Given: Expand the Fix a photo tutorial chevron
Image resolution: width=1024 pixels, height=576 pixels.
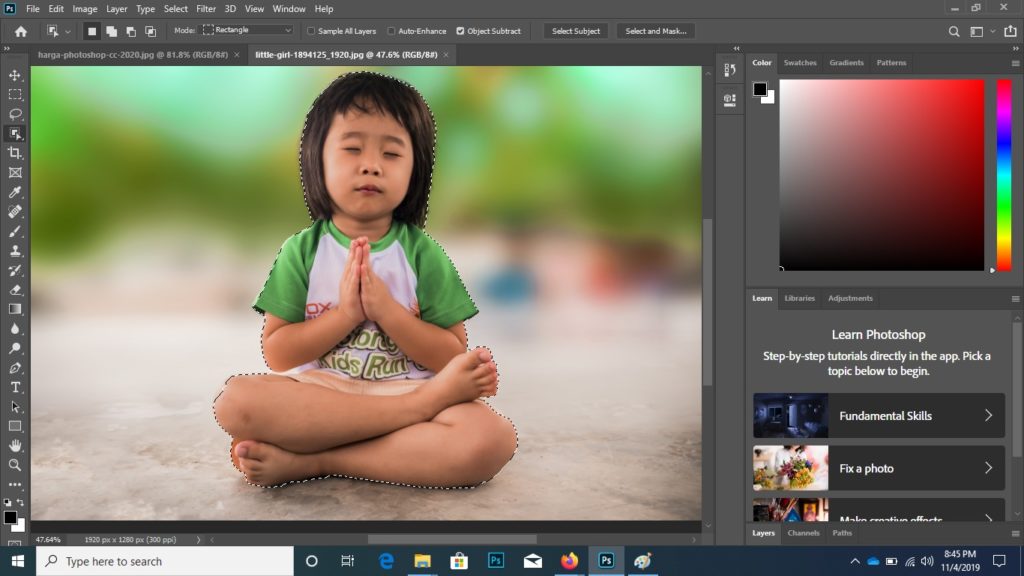Looking at the screenshot, I should (x=989, y=468).
